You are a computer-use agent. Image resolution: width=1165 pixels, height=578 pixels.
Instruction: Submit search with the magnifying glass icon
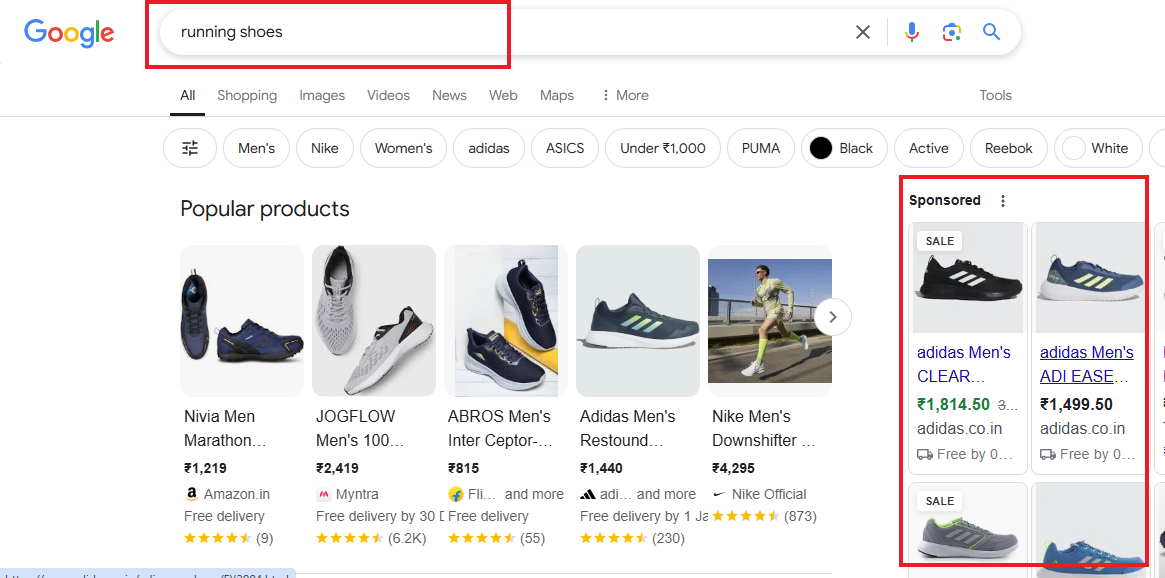point(992,32)
